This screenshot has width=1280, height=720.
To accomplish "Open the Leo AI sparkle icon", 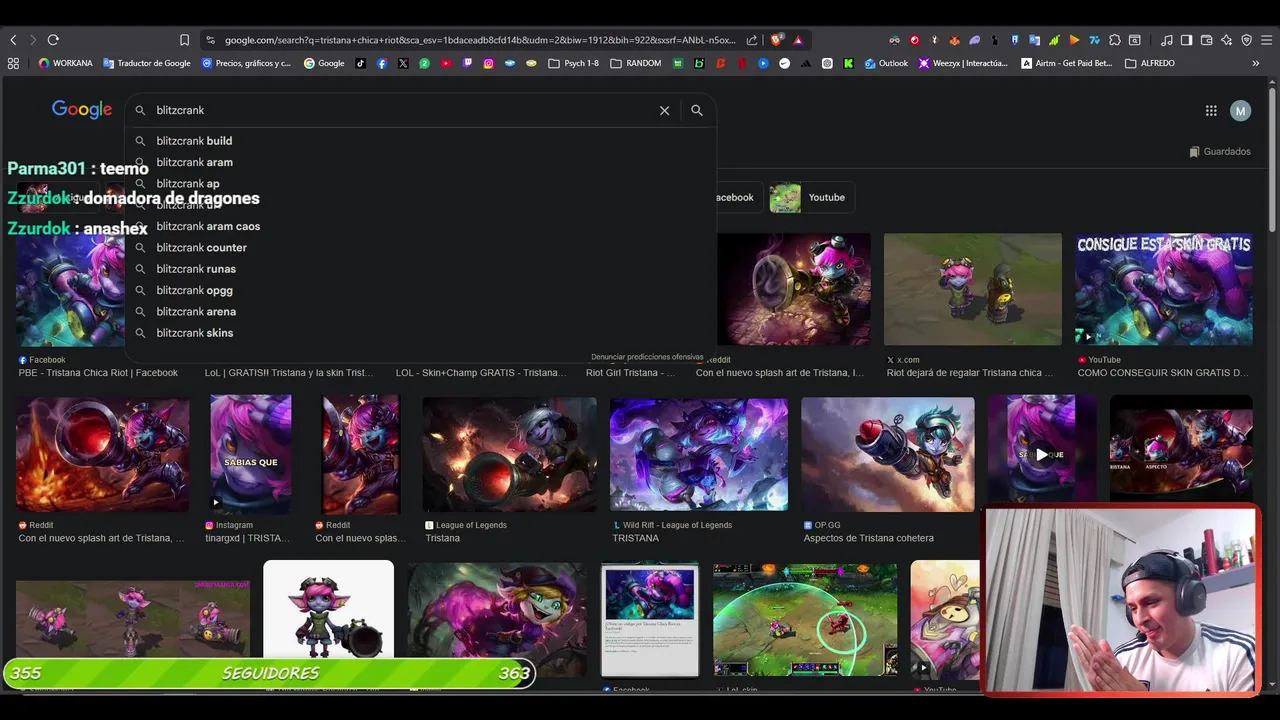I will coord(1227,40).
